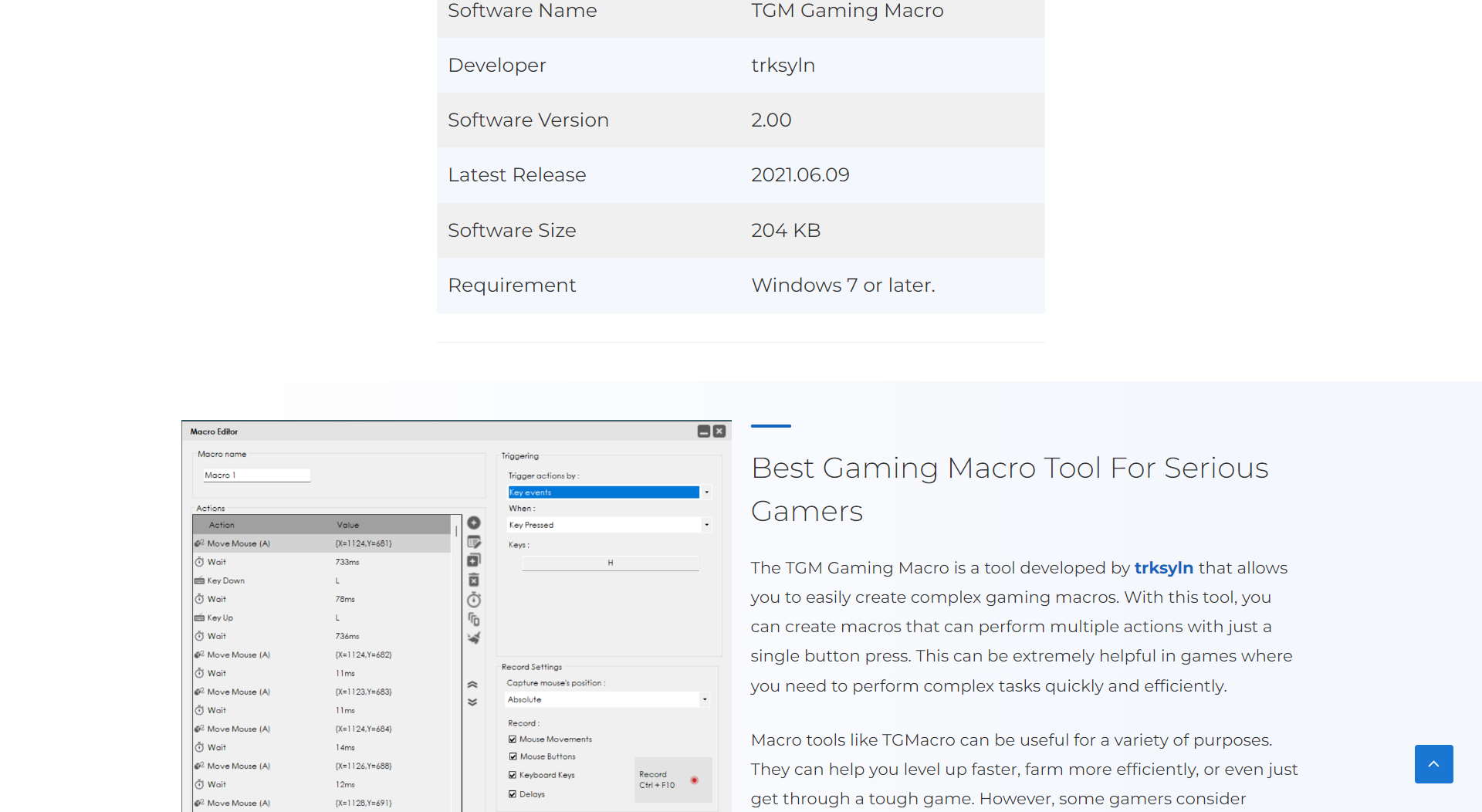Click the copy actions icon
Image resolution: width=1482 pixels, height=812 pixels.
(x=474, y=619)
